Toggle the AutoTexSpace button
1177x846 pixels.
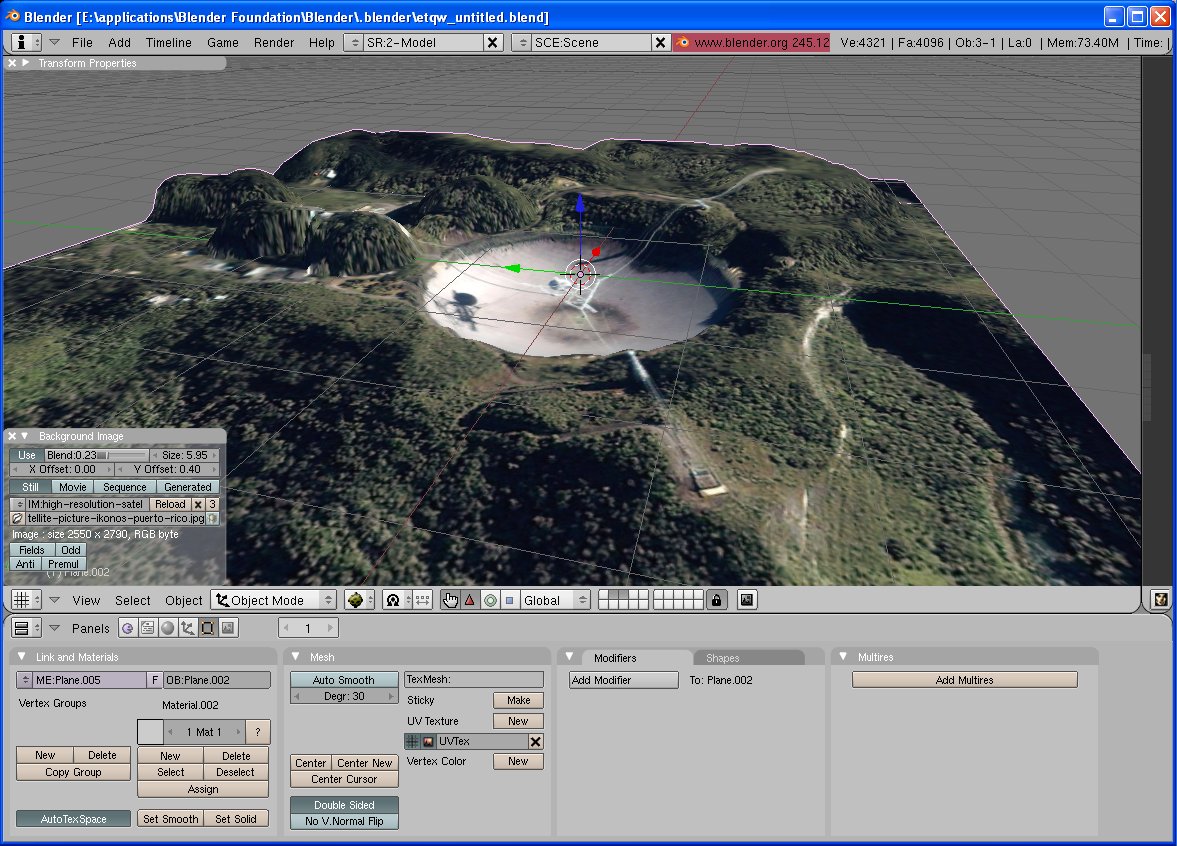[73, 819]
